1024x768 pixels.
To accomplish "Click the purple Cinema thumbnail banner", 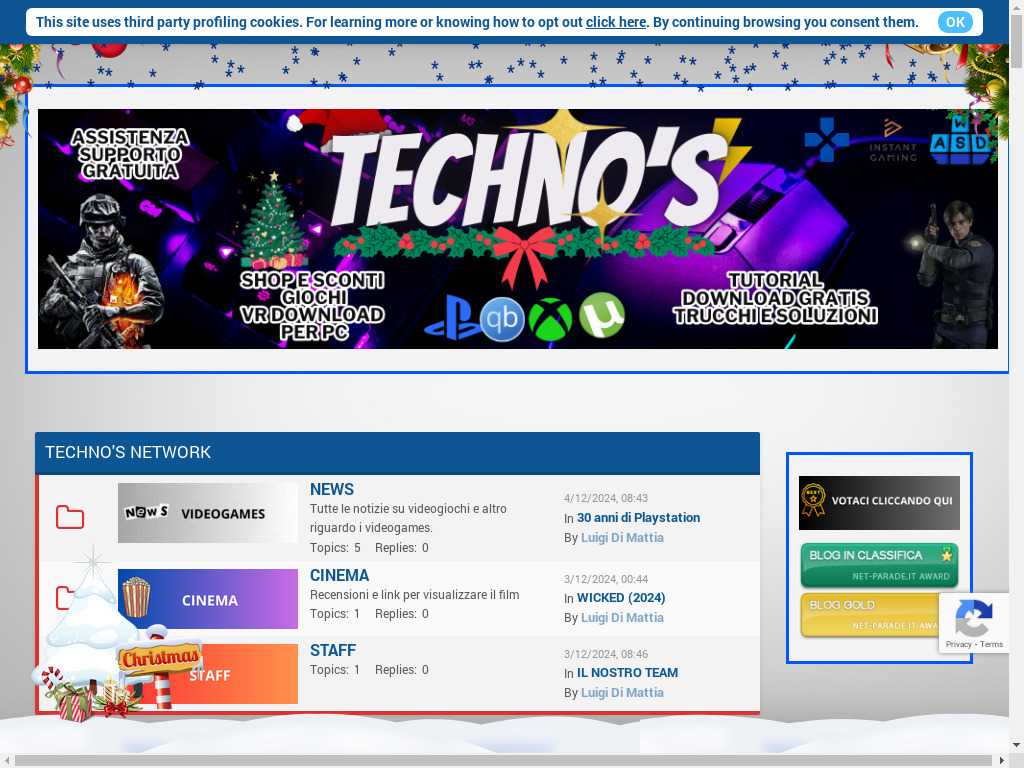I will click(x=208, y=599).
